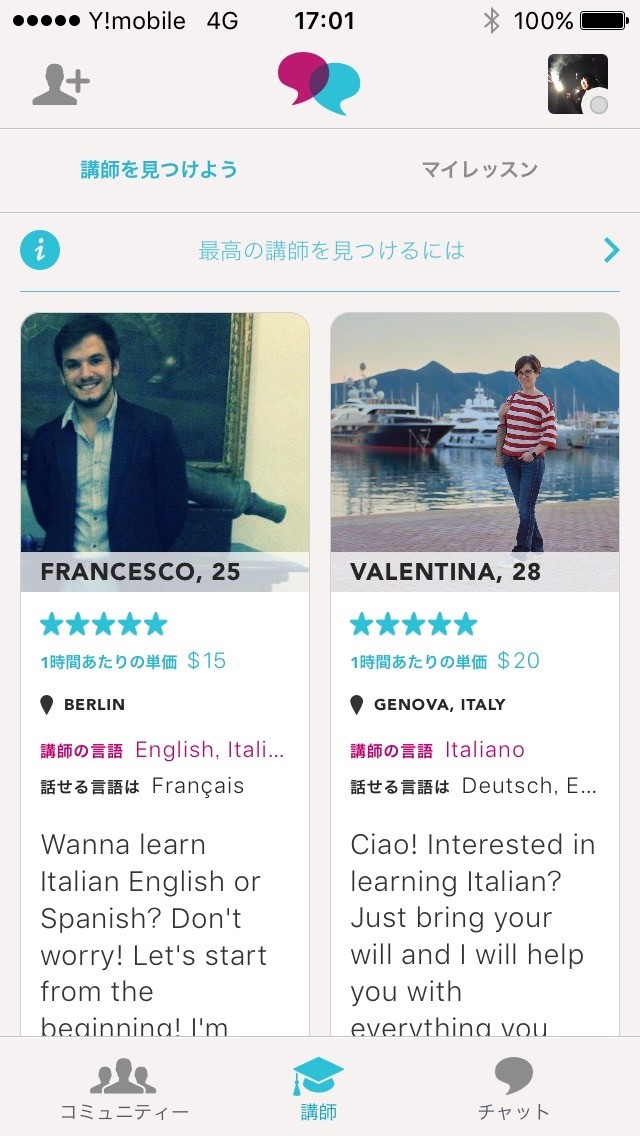The image size is (640, 1136).
Task: Open the profile avatar in the header
Action: tap(578, 84)
